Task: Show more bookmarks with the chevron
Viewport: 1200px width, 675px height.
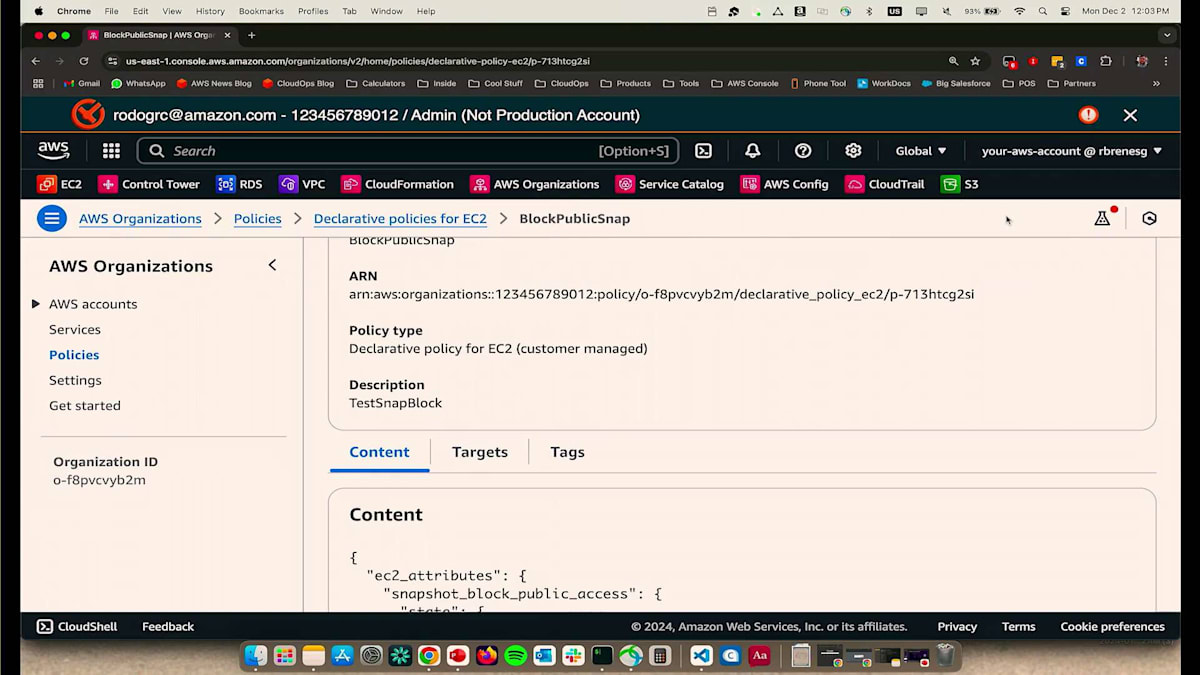Action: [x=1157, y=84]
